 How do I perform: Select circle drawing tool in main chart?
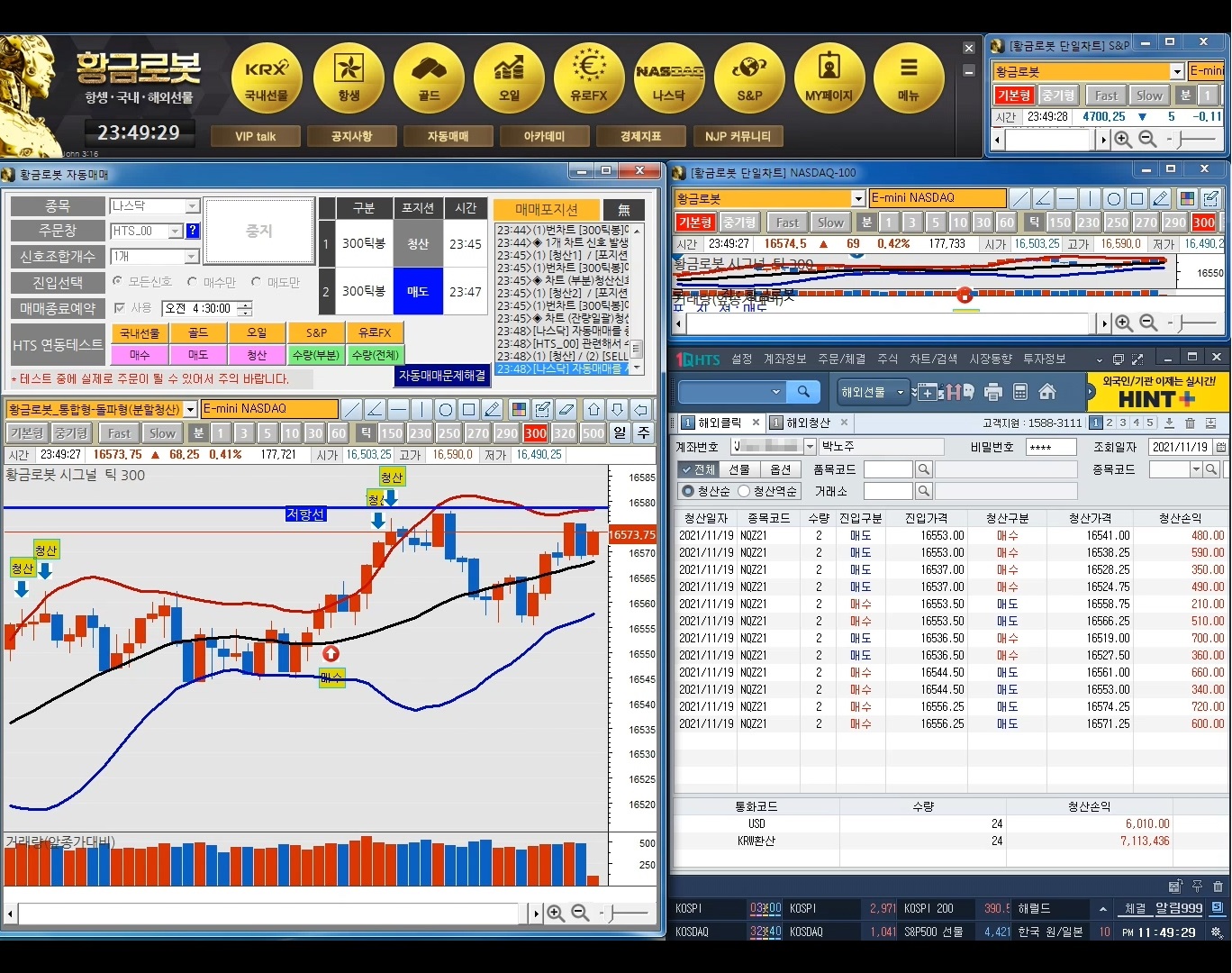click(446, 410)
